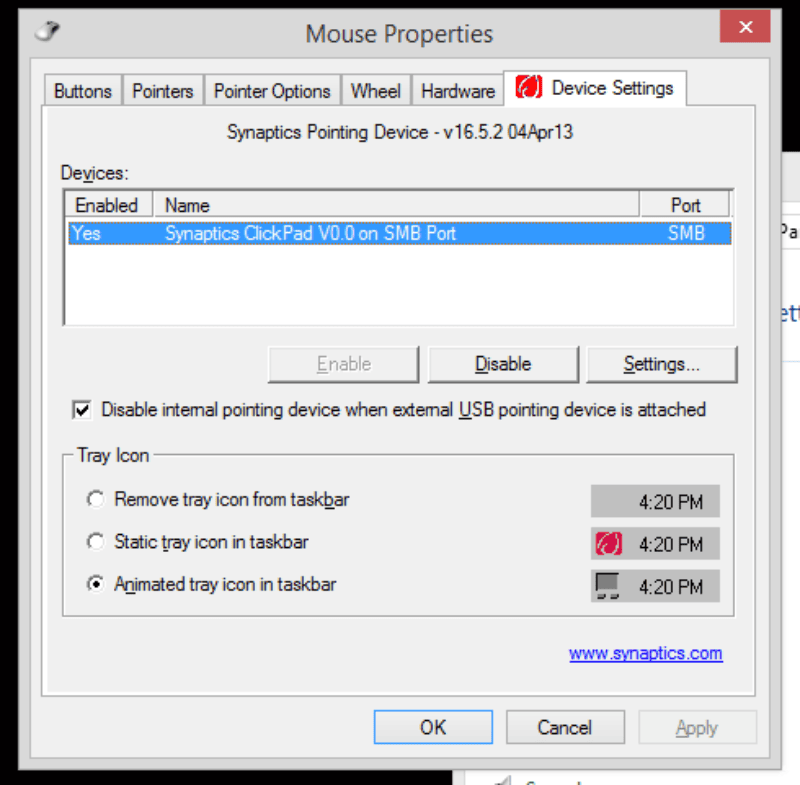Click the mouse icon in the title bar
The width and height of the screenshot is (800, 785).
47,32
